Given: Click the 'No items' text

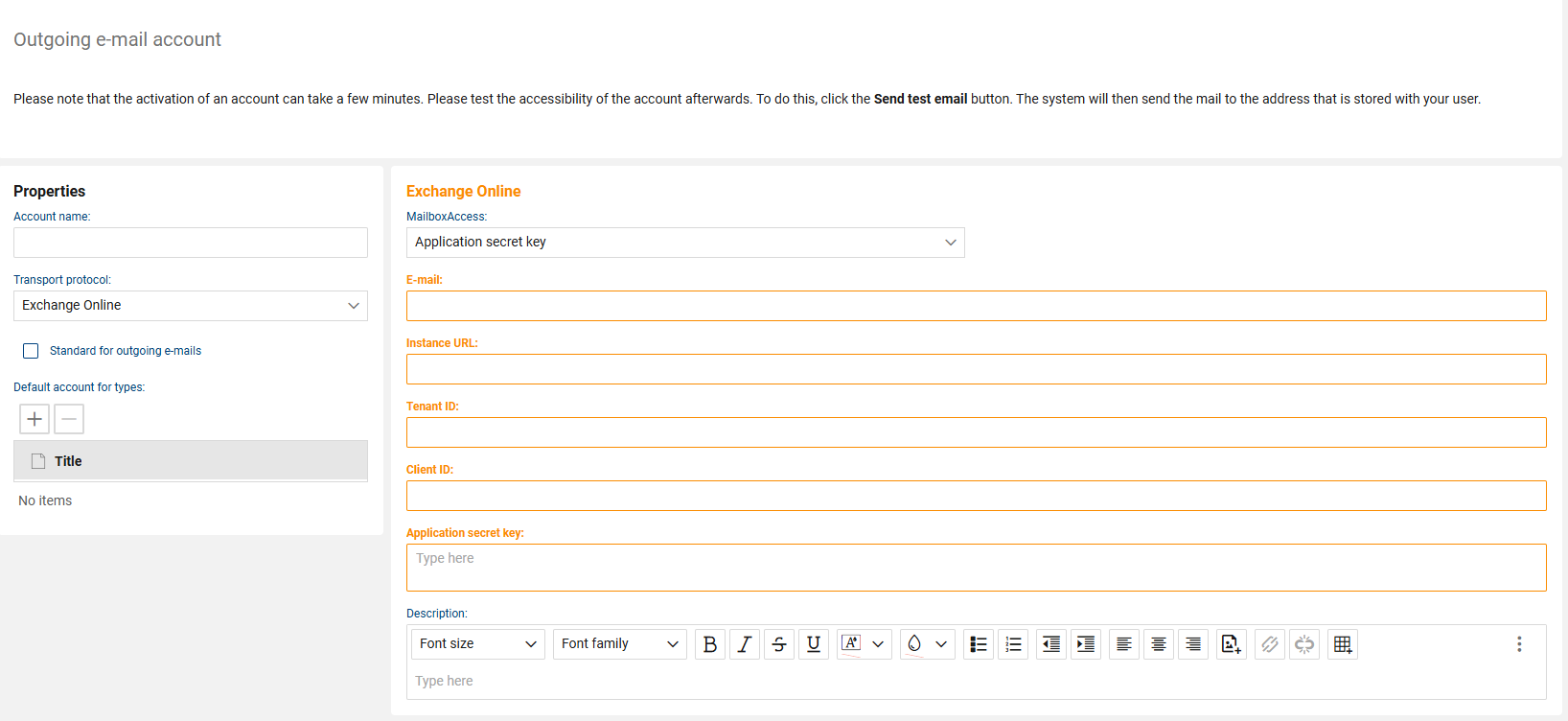Looking at the screenshot, I should click(x=45, y=500).
